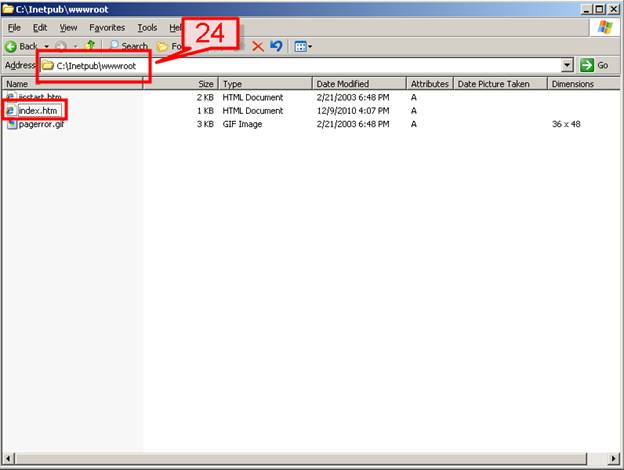Viewport: 624px width, 470px height.
Task: Select the index.htm file
Action: coord(38,110)
